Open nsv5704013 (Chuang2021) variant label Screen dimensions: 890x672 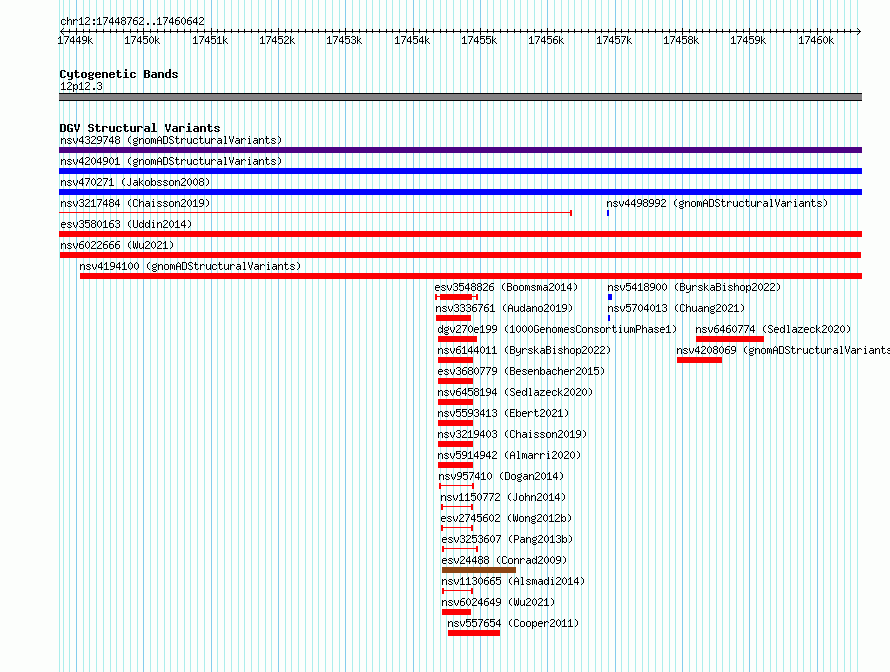point(676,308)
